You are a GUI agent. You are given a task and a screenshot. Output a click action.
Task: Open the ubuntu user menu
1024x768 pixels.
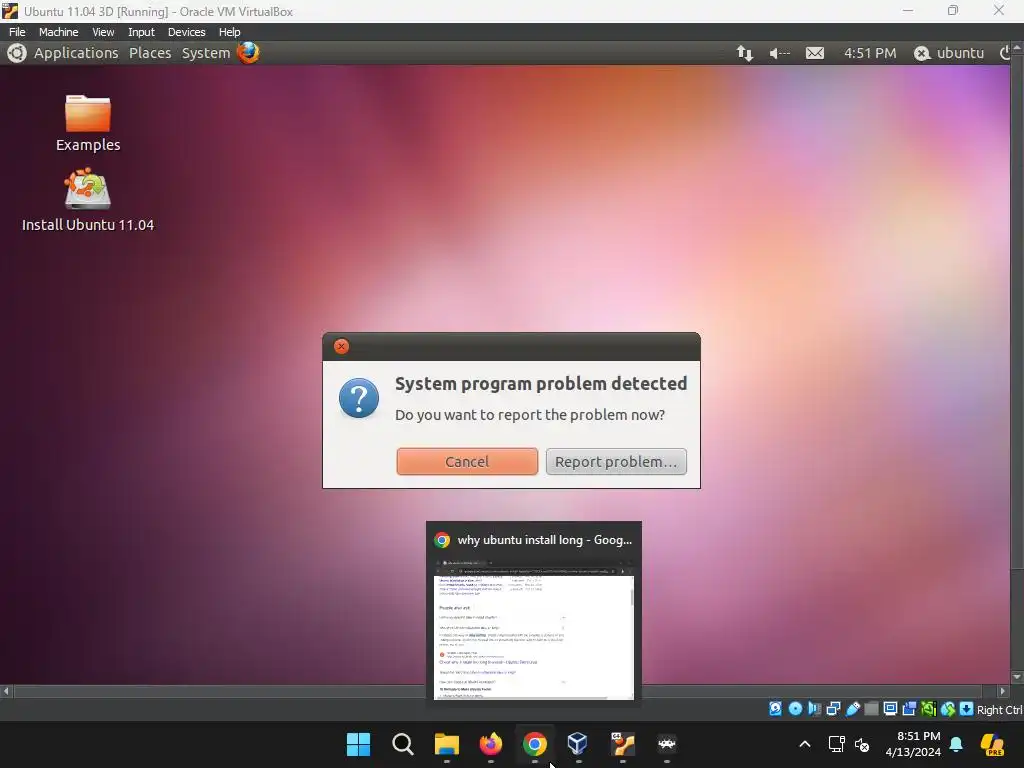pyautogui.click(x=948, y=53)
